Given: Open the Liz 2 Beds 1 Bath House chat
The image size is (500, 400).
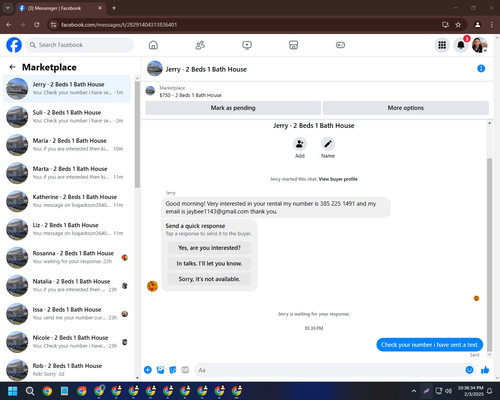Looking at the screenshot, I should pos(67,229).
